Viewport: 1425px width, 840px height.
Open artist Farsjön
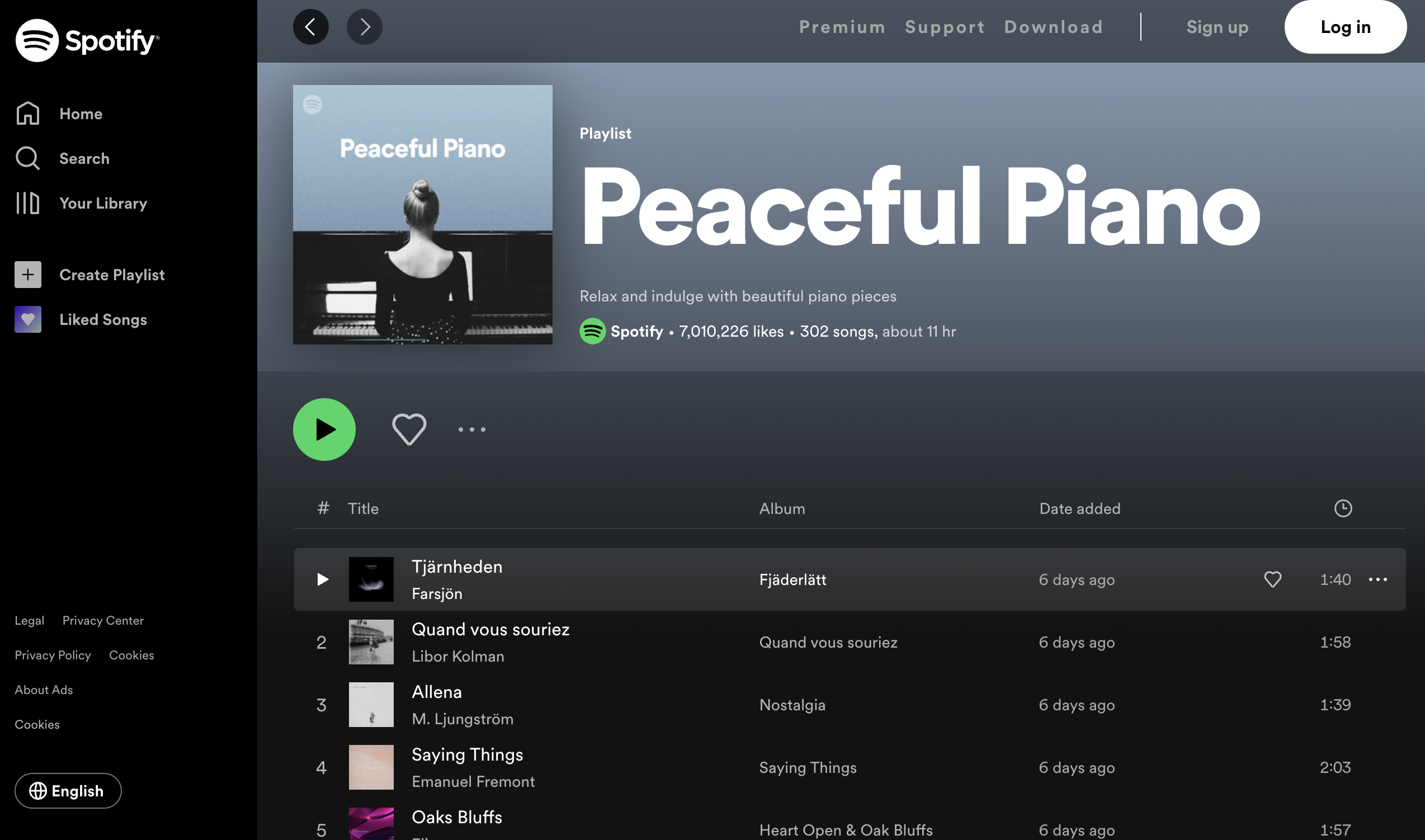(437, 594)
